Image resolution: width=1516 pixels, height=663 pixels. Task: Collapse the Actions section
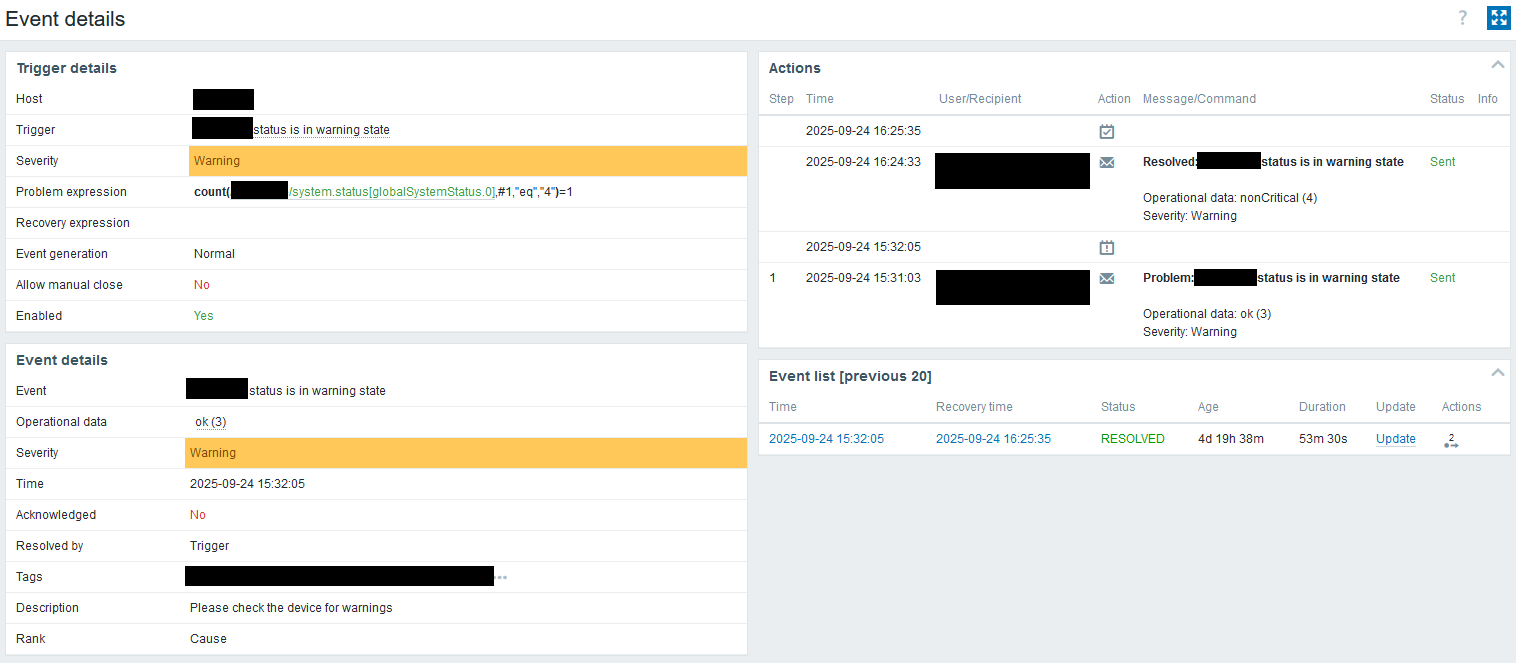[x=1497, y=65]
